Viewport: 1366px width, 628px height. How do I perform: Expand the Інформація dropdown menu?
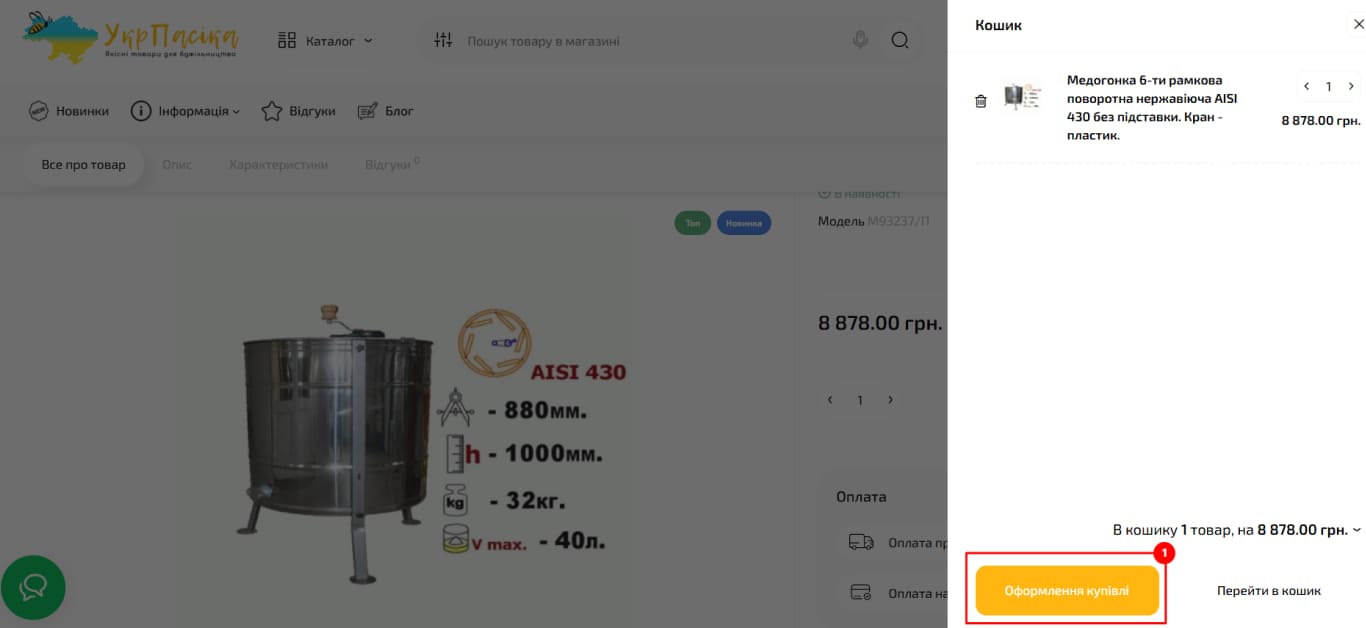pyautogui.click(x=186, y=111)
